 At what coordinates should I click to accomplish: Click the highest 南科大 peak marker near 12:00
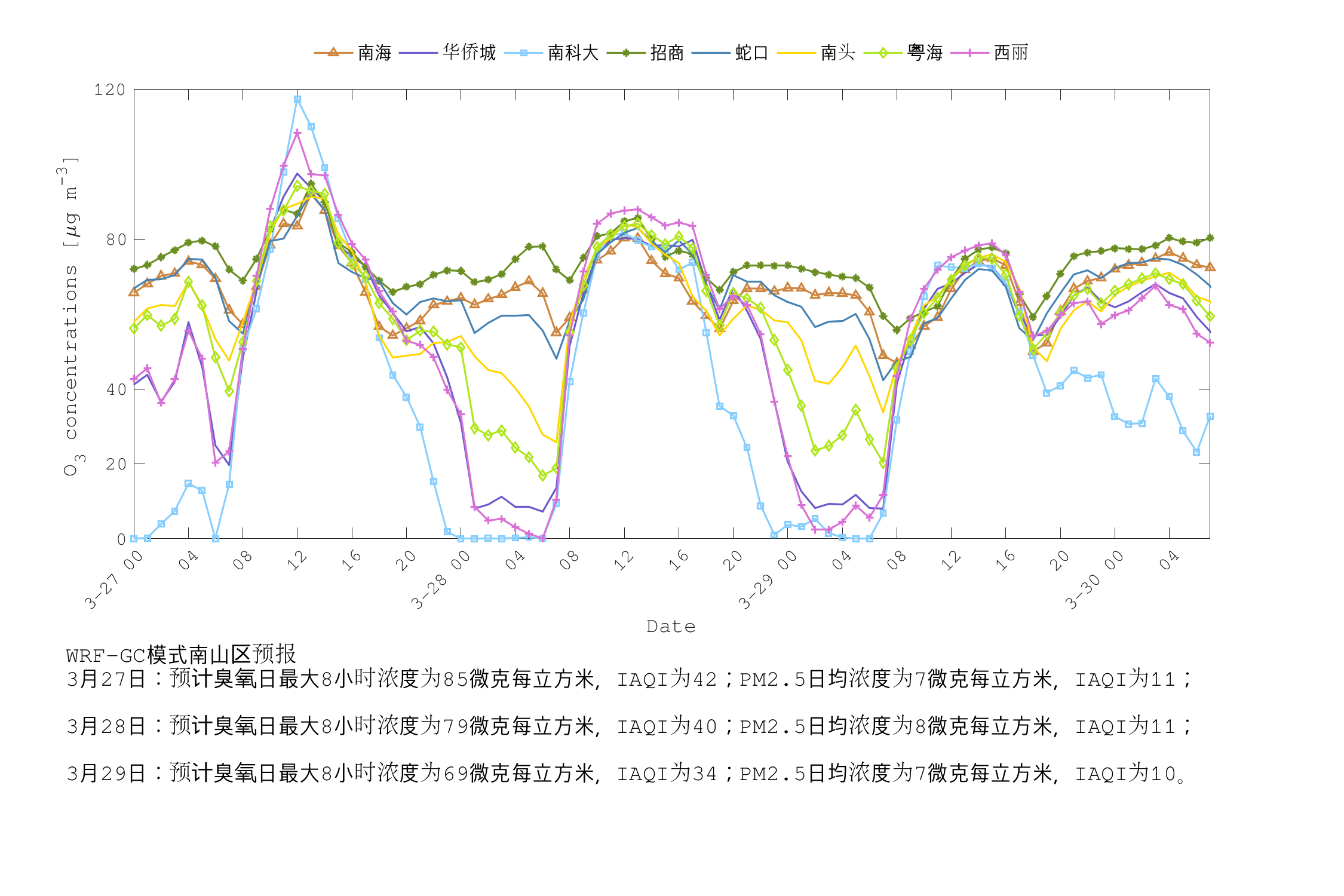coord(297,99)
